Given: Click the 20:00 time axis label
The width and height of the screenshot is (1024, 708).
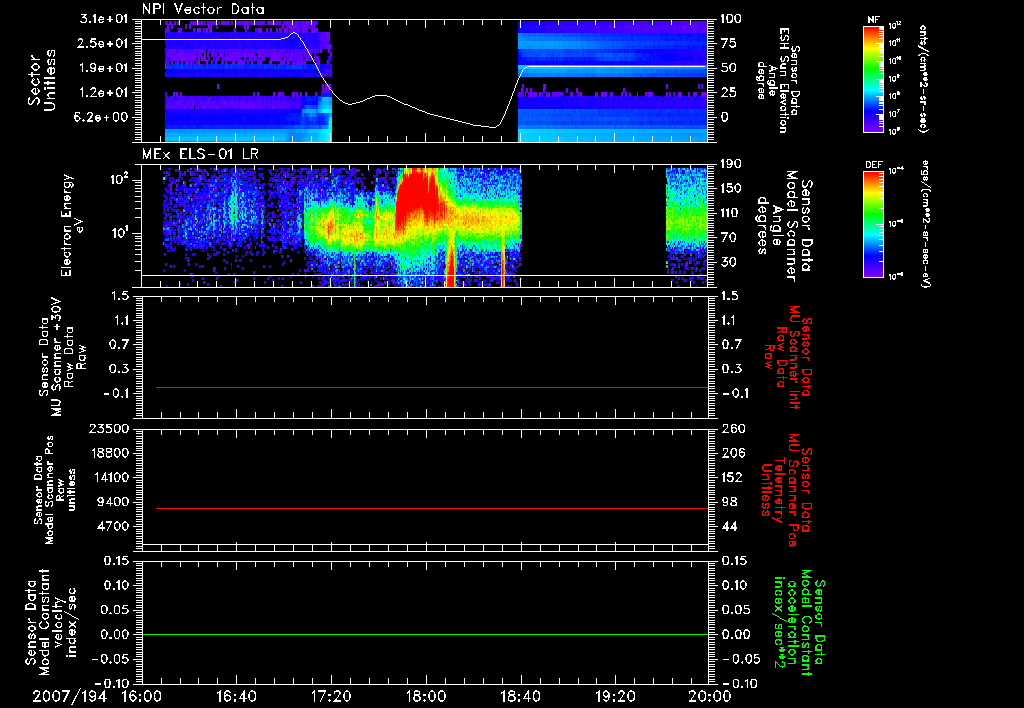Looking at the screenshot, I should (x=710, y=697).
